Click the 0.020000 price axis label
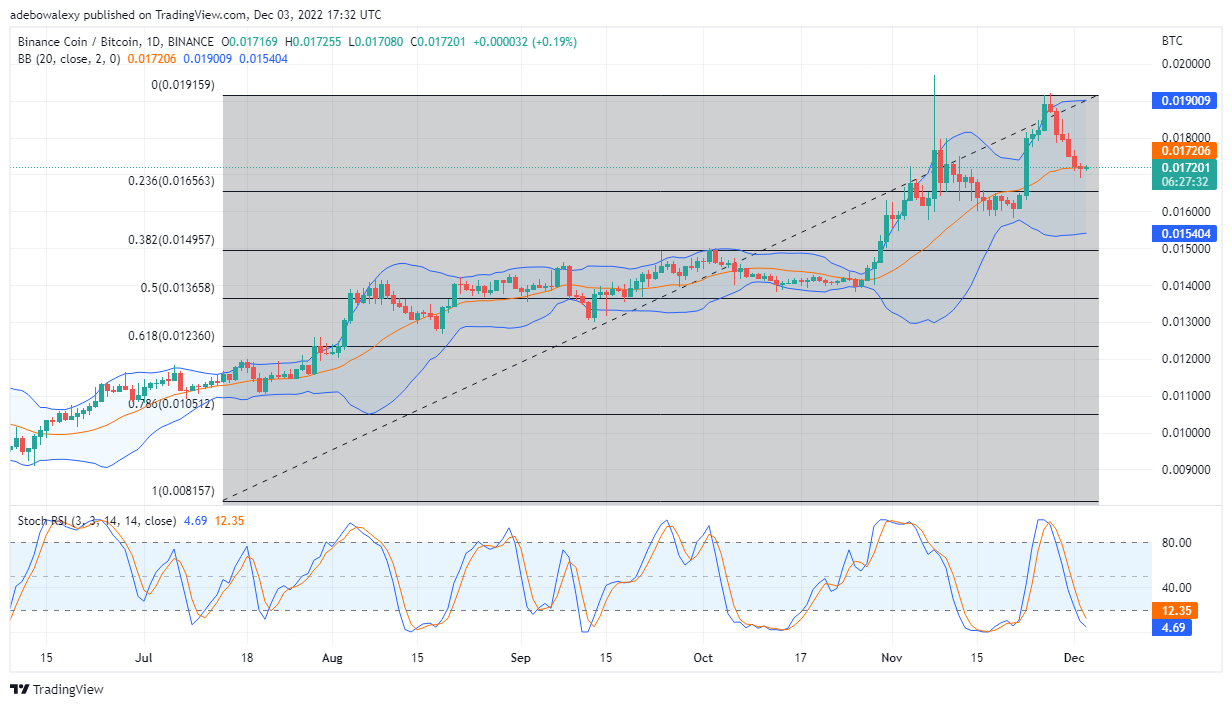The image size is (1232, 707). click(1185, 64)
